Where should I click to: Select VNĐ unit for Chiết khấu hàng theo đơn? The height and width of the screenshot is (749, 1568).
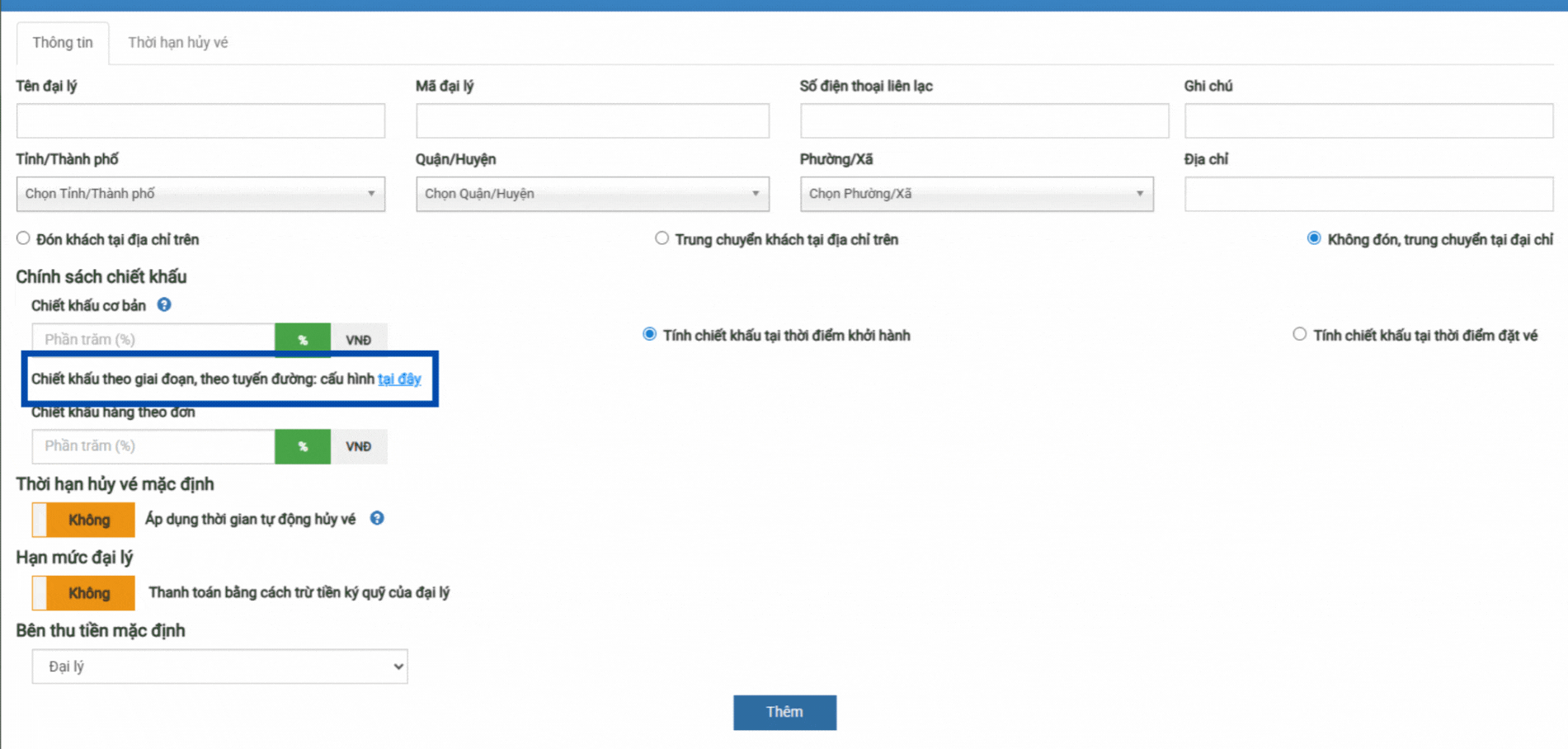(x=358, y=446)
